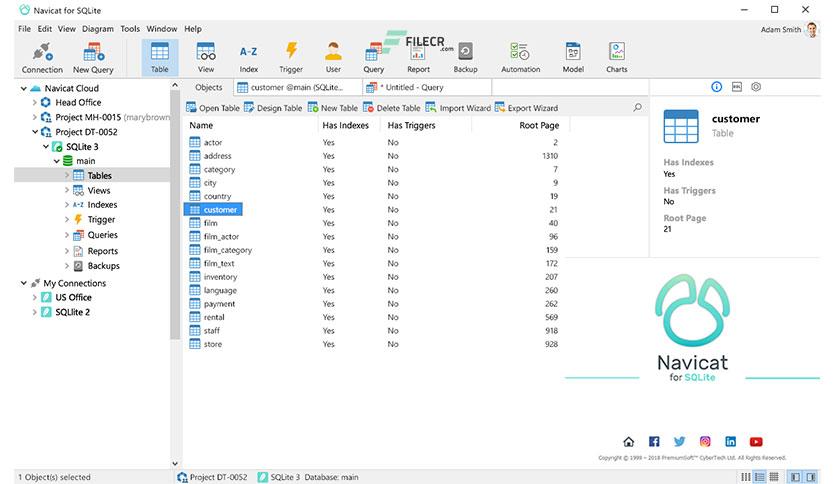Click the New Query toolbar icon
The height and width of the screenshot is (484, 836).
coord(93,58)
